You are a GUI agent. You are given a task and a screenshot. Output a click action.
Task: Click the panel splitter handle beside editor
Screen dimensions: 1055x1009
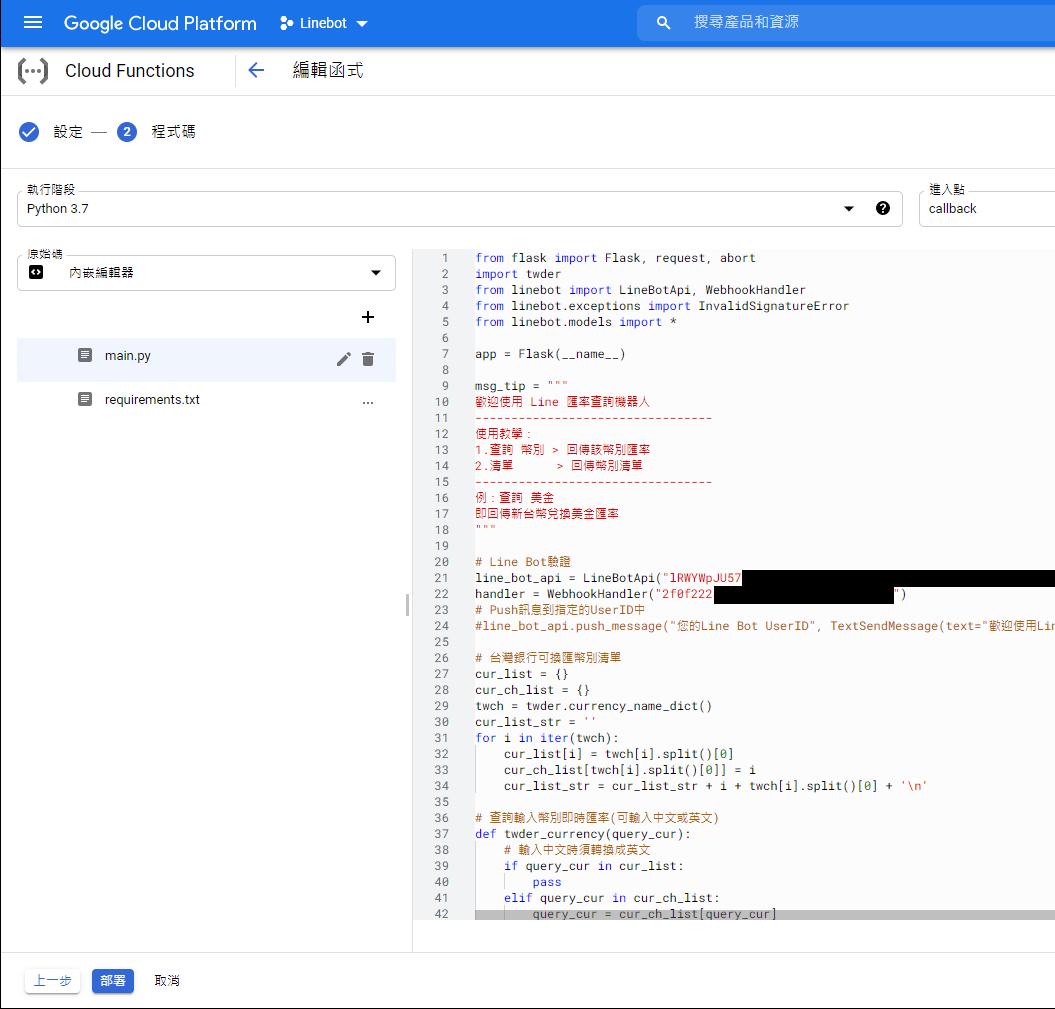[x=407, y=605]
